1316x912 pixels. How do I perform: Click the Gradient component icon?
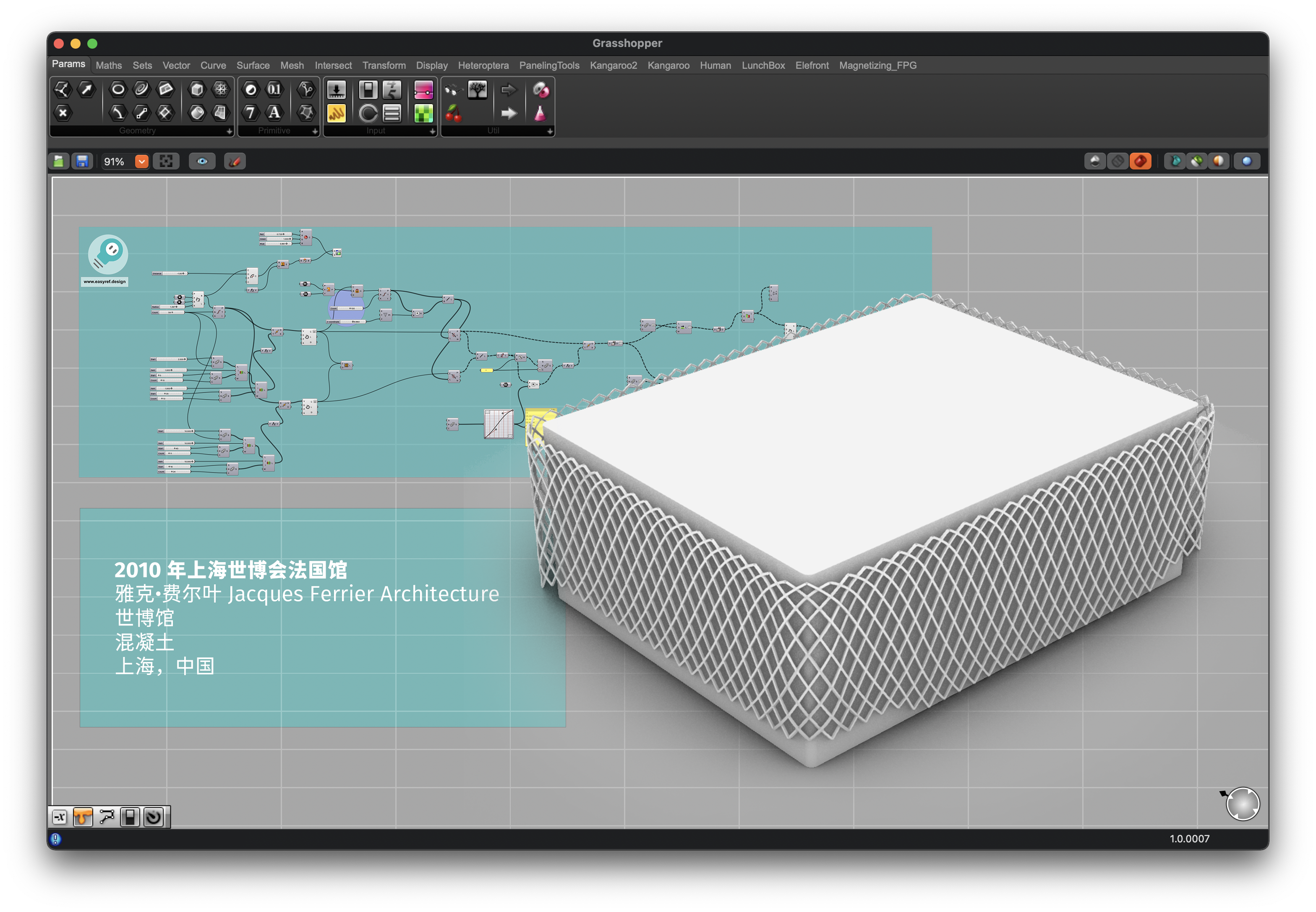point(423,90)
